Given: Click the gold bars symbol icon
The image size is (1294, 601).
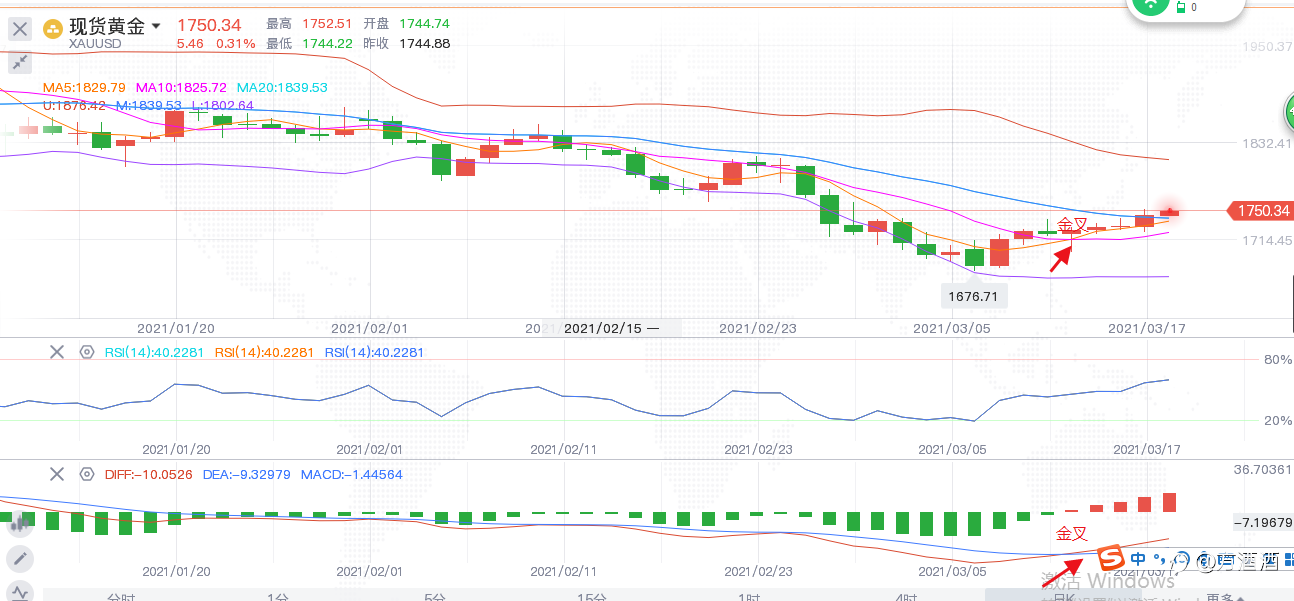Looking at the screenshot, I should pos(52,29).
